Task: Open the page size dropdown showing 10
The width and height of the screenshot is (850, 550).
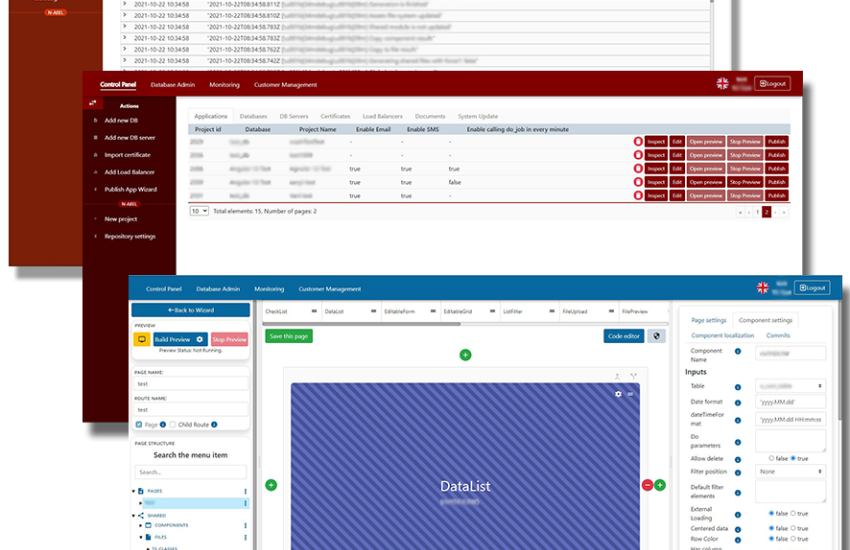Action: [x=199, y=211]
